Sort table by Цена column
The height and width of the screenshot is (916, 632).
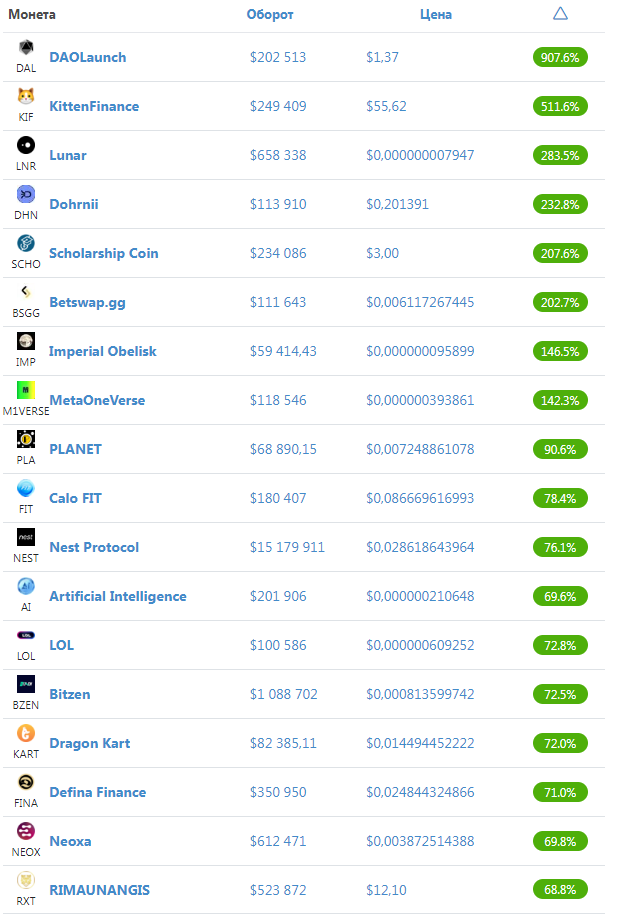pyautogui.click(x=436, y=15)
